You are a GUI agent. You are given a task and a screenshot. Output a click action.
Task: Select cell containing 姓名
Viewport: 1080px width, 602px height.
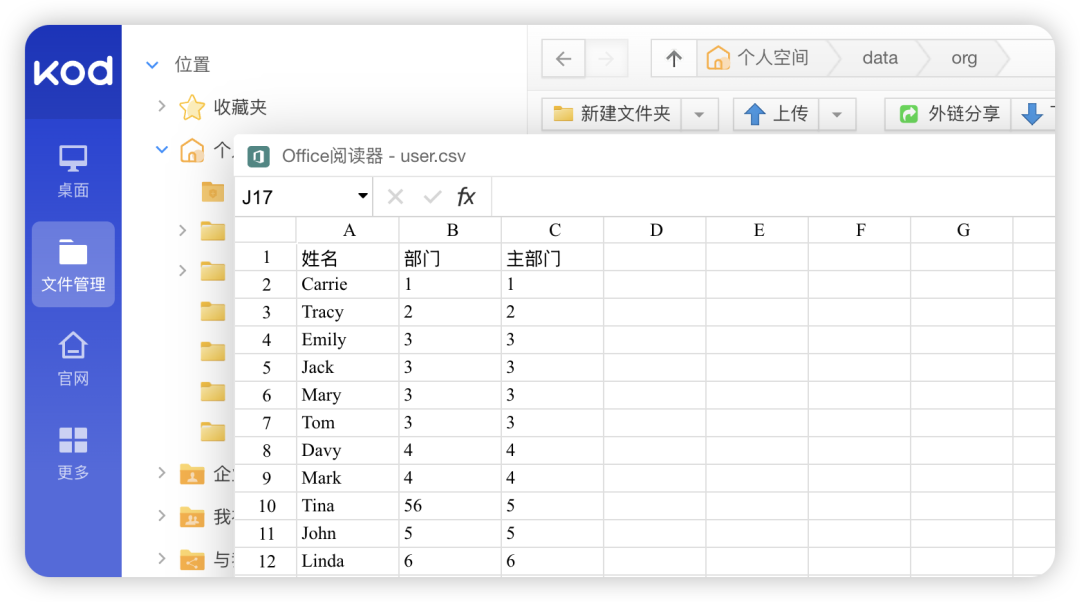348,258
